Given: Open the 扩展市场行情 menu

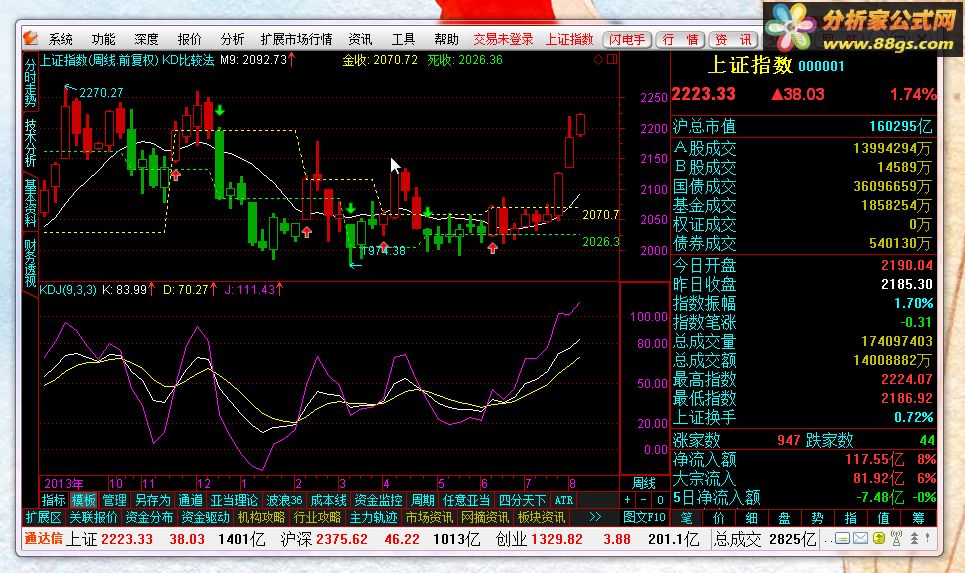Looking at the screenshot, I should (x=297, y=39).
